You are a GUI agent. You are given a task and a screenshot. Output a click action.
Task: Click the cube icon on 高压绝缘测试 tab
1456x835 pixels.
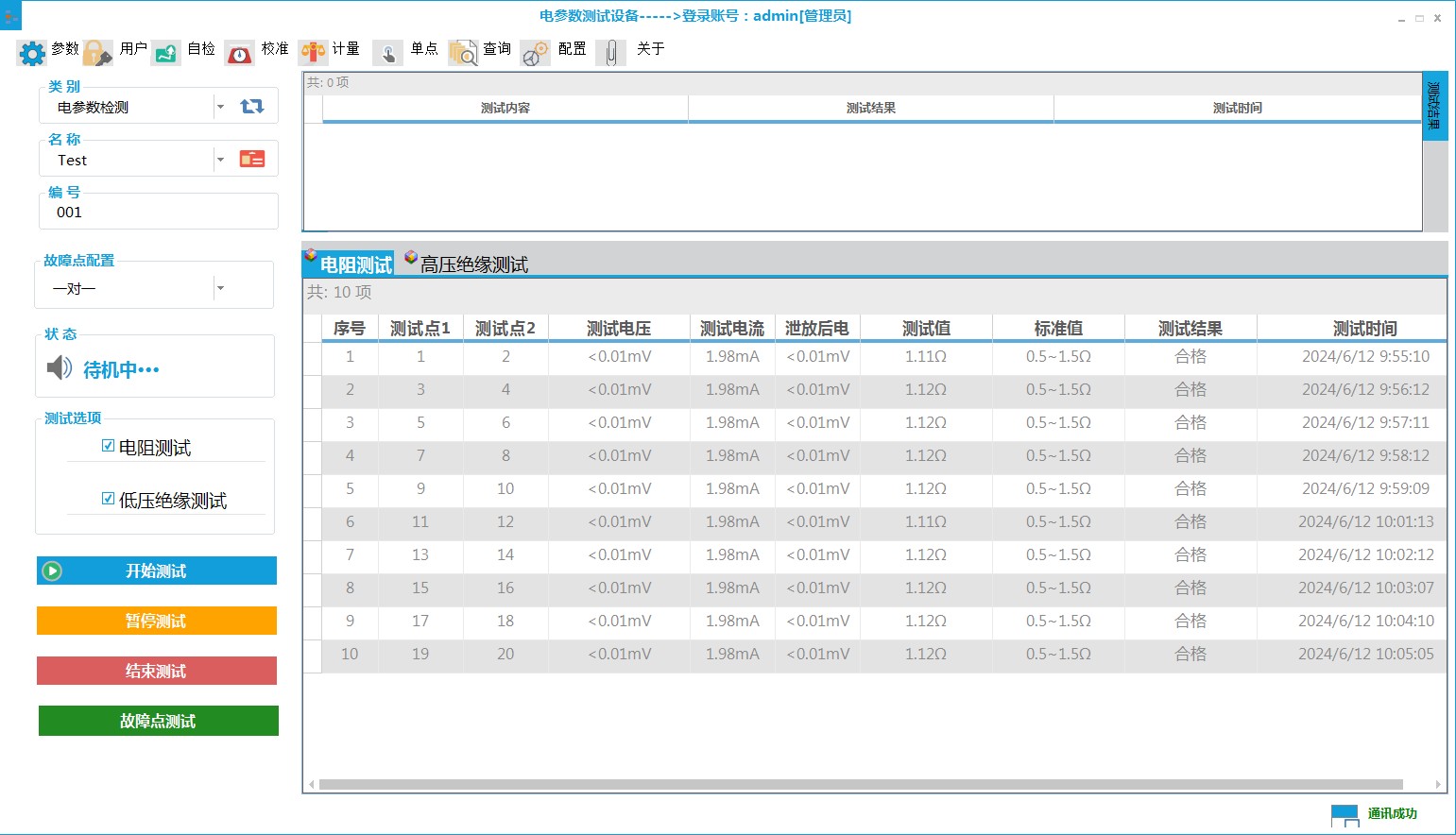click(x=411, y=257)
